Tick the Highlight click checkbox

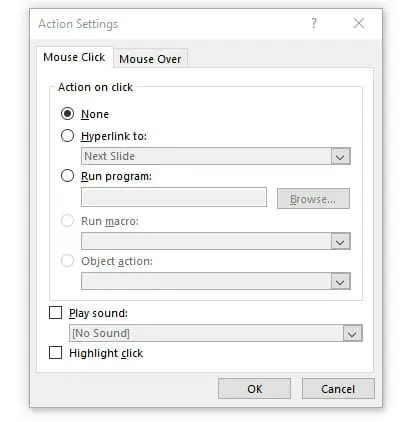click(x=55, y=353)
